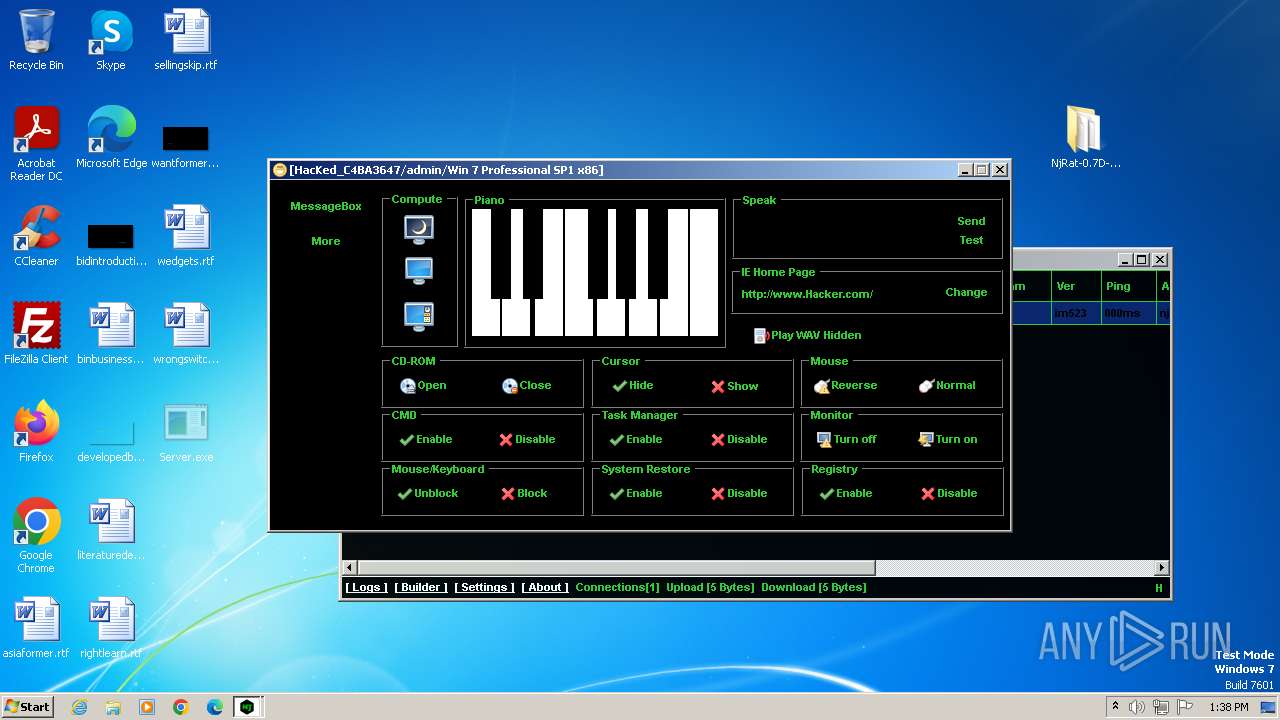This screenshot has height=720, width=1280.
Task: Enable System Restore
Action: click(636, 493)
